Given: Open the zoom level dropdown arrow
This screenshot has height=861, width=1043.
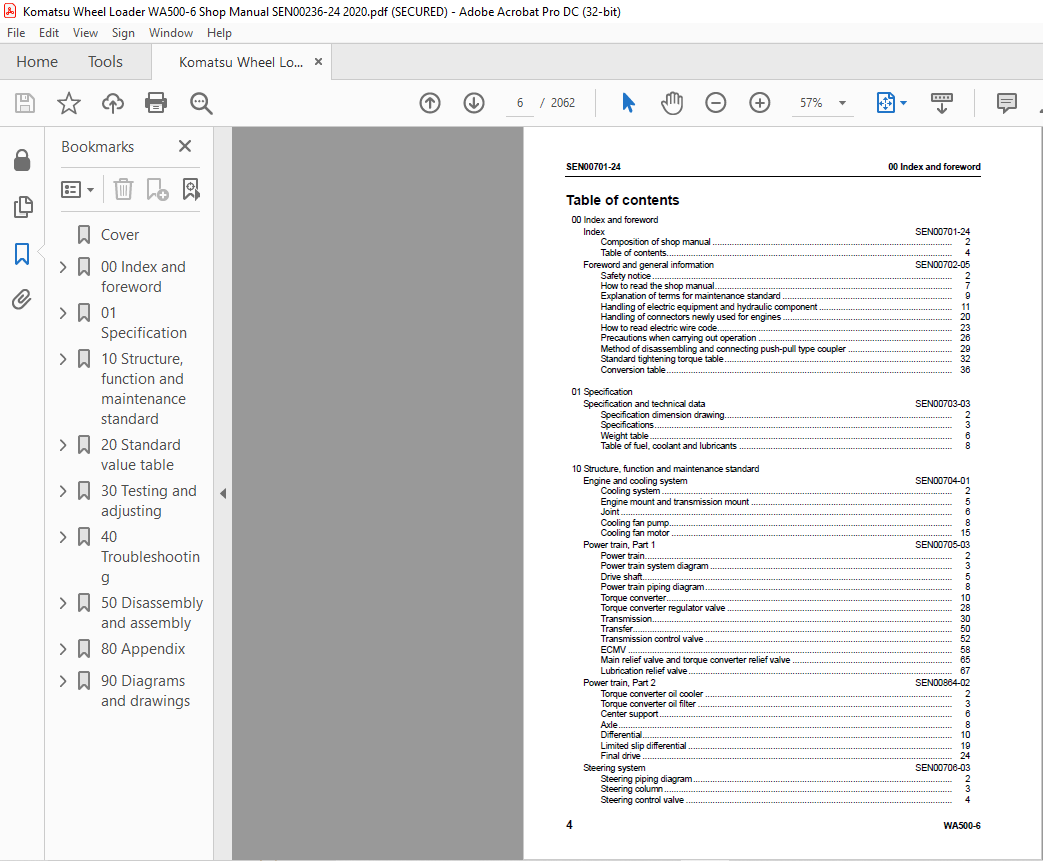Looking at the screenshot, I should point(842,103).
